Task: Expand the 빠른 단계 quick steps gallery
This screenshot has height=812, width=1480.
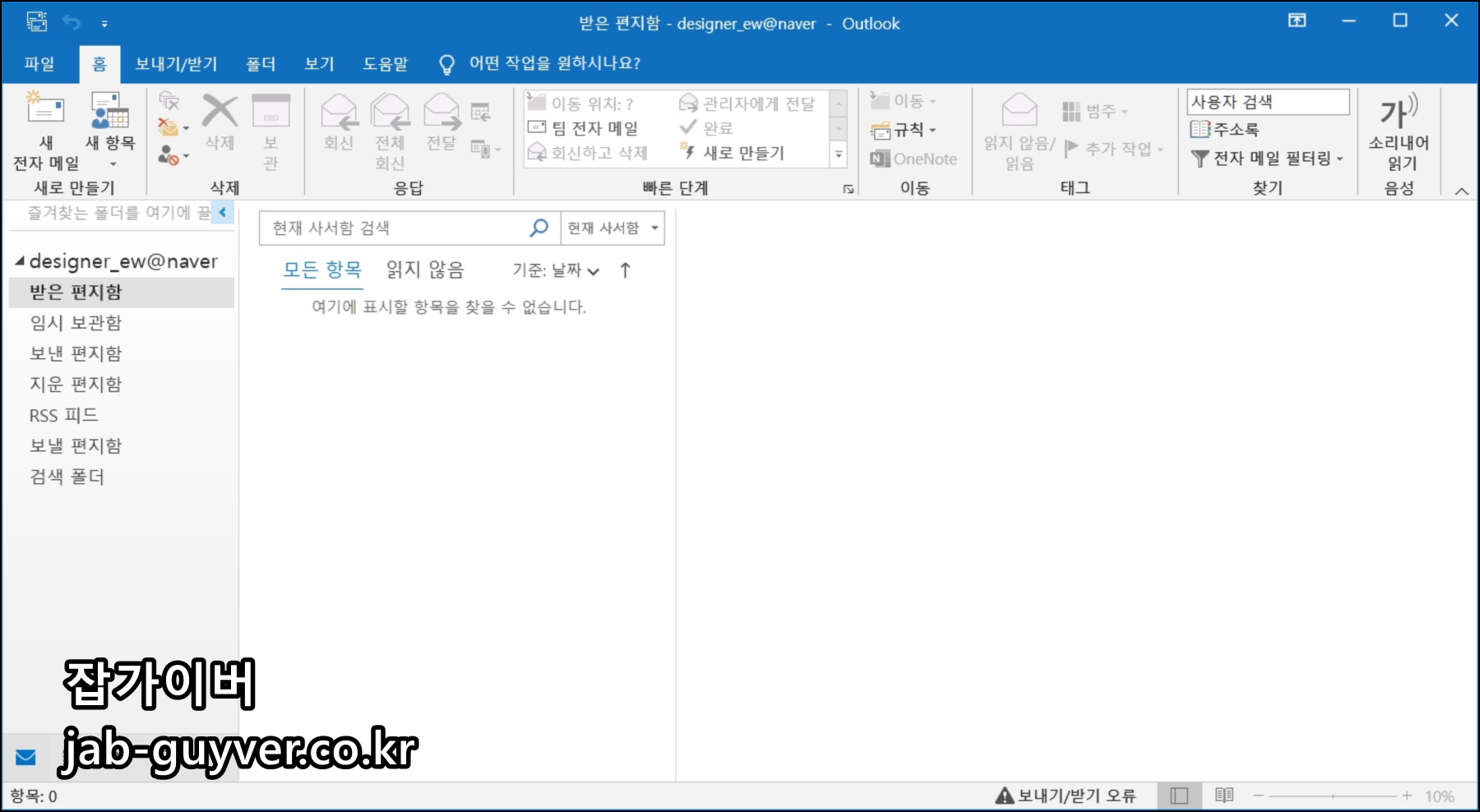Action: tap(839, 154)
